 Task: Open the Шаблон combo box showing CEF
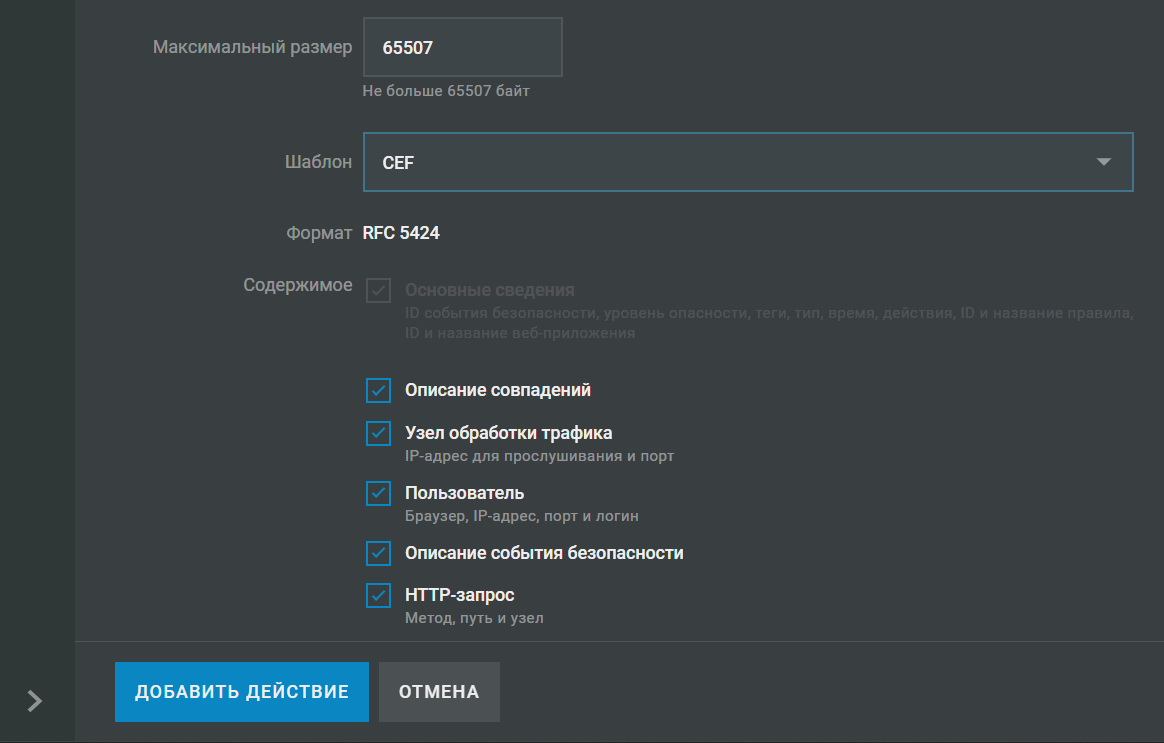click(x=720, y=162)
